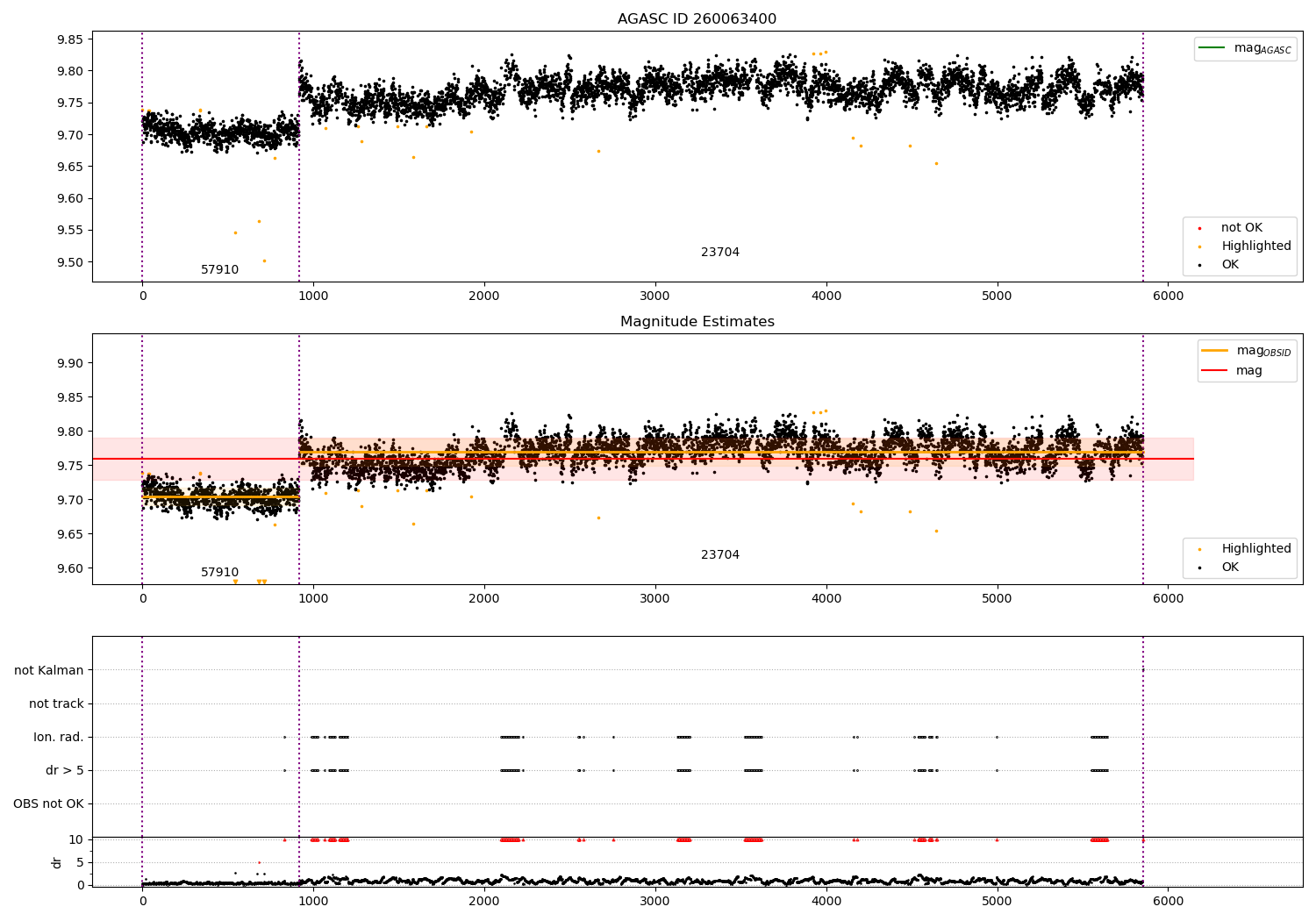Click the 'dr > 5' axis label
1316x921 pixels.
tap(65, 771)
